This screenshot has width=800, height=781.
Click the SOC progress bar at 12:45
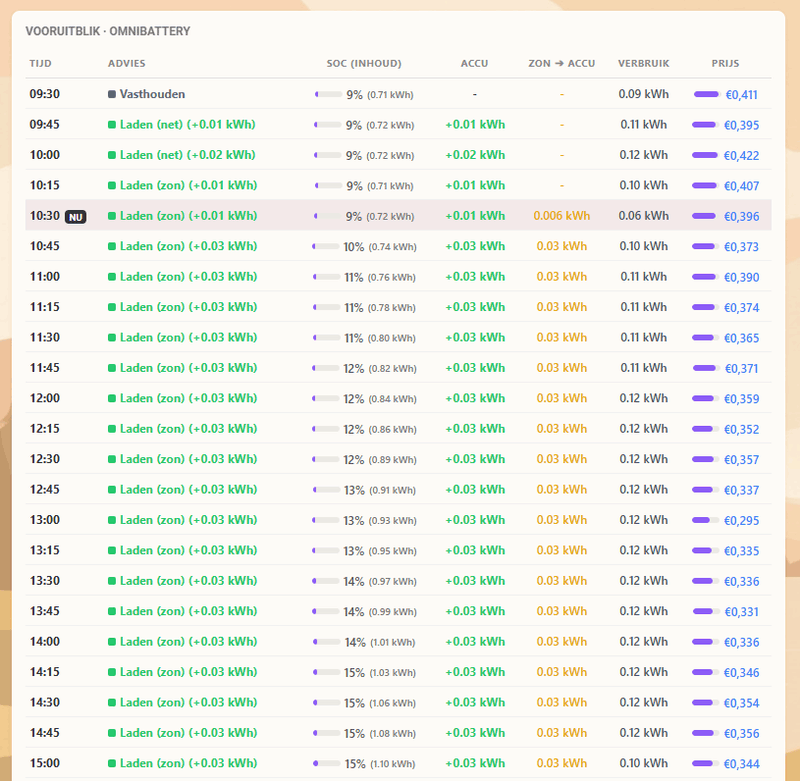[327, 490]
